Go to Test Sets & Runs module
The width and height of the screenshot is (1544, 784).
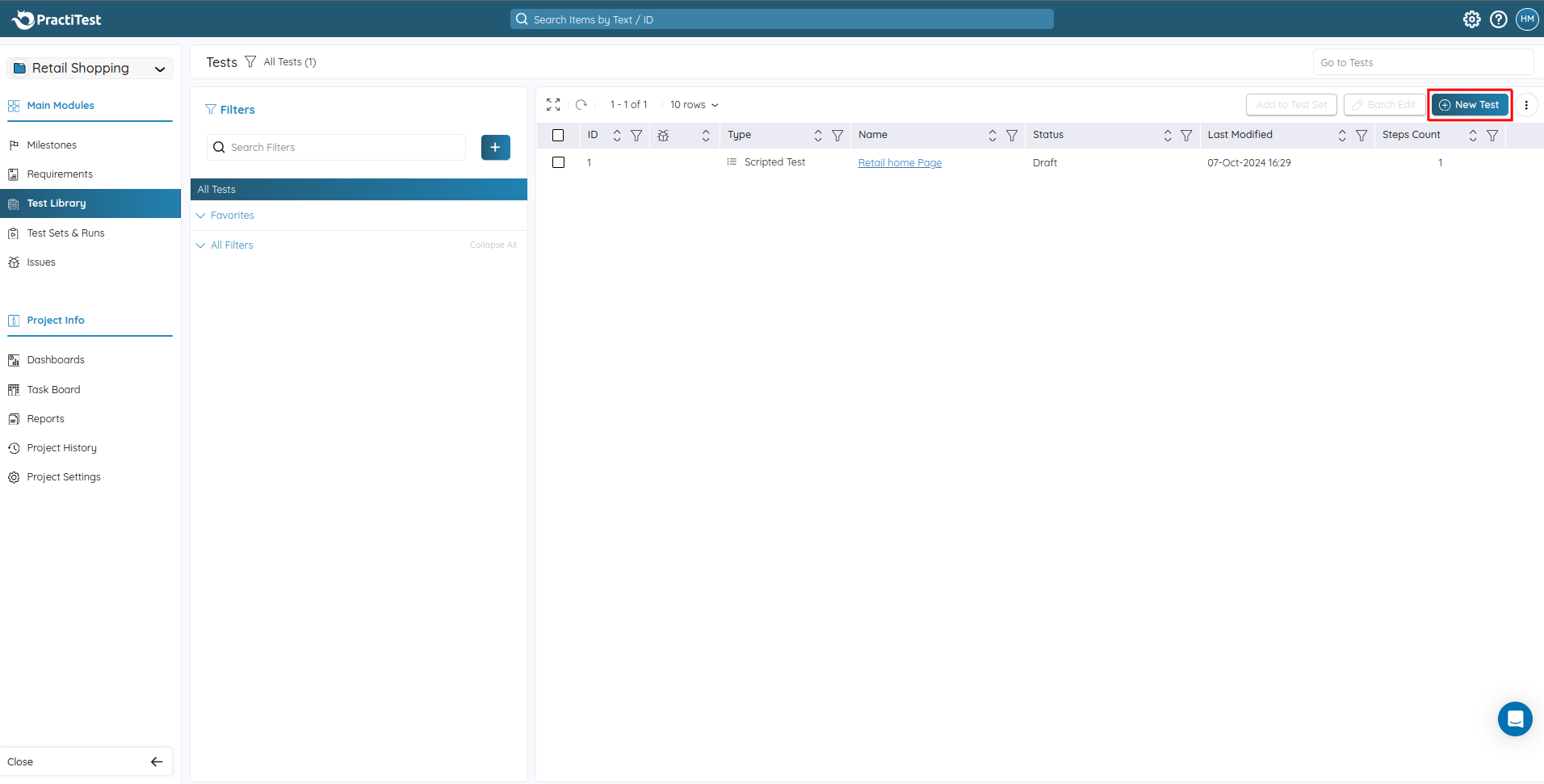65,233
